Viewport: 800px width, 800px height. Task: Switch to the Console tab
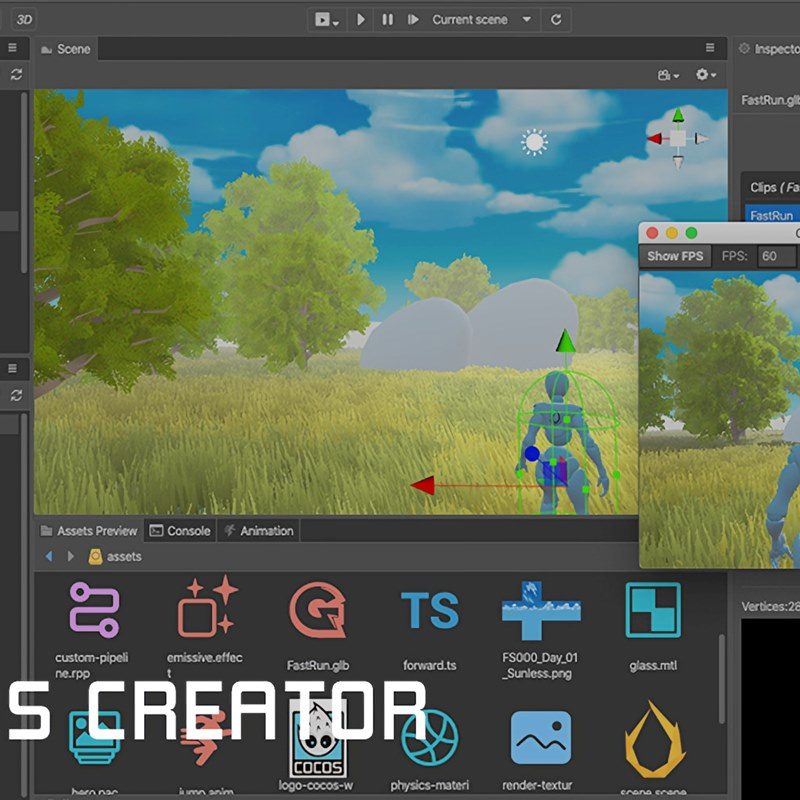click(x=180, y=531)
